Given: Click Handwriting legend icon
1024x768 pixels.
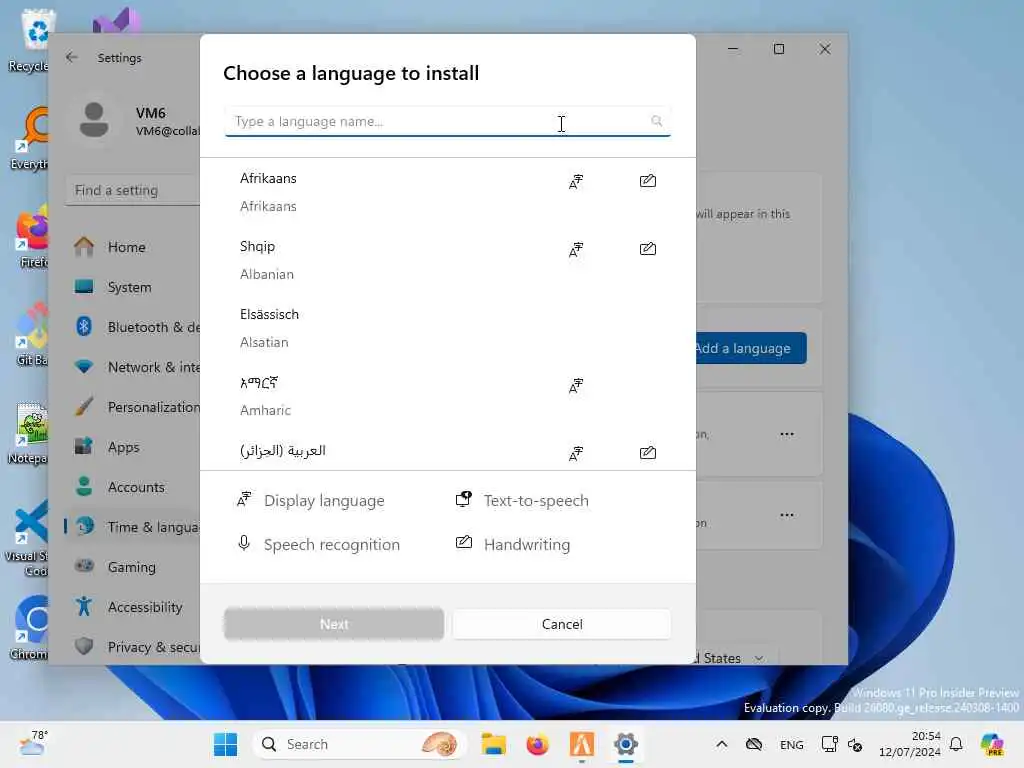Looking at the screenshot, I should (x=464, y=543).
